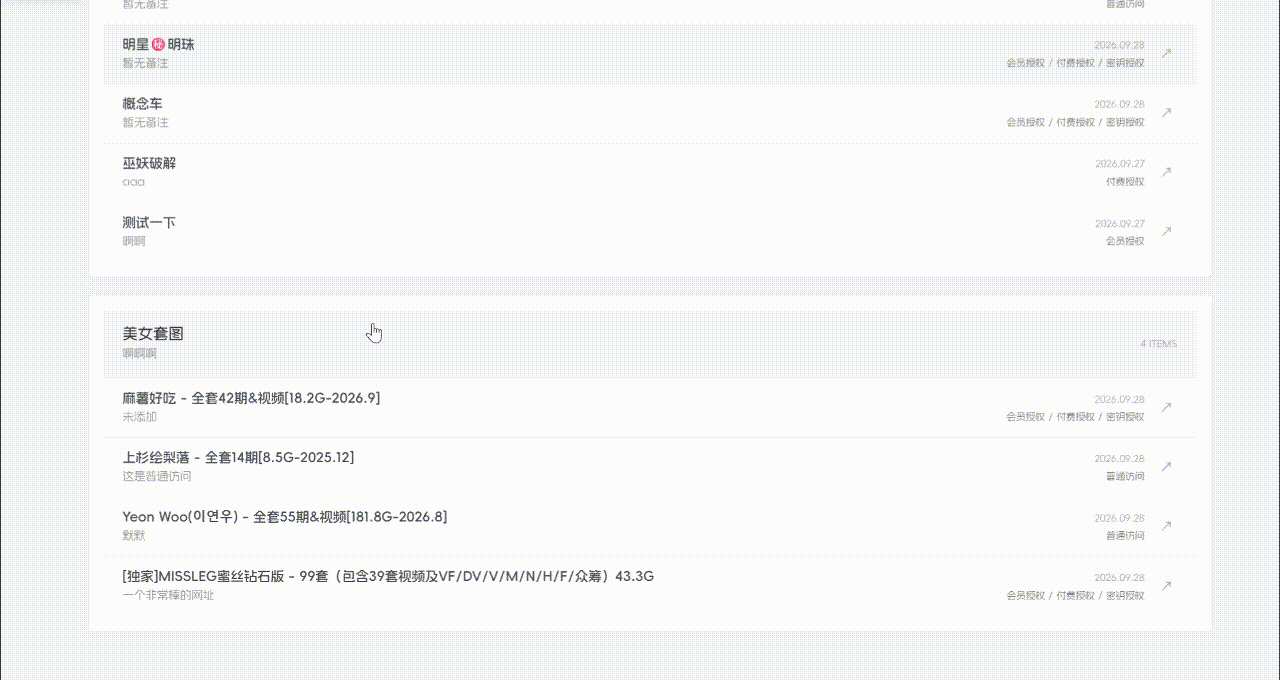The height and width of the screenshot is (680, 1280).
Task: Open the arrow icon for 麻薯好吃 entry
Action: pos(1166,407)
